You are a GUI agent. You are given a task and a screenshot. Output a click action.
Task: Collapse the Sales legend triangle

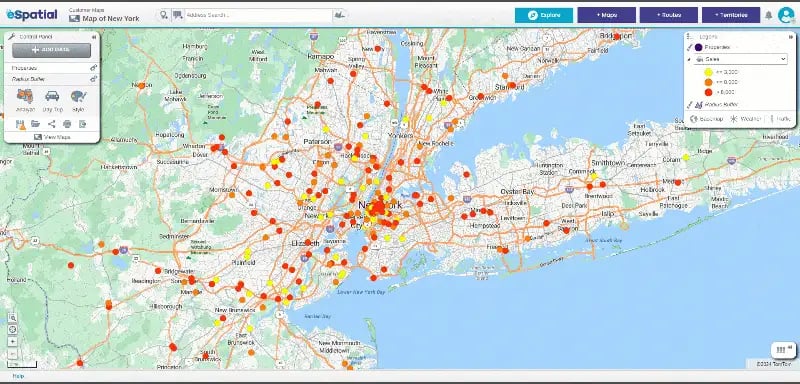tap(689, 59)
